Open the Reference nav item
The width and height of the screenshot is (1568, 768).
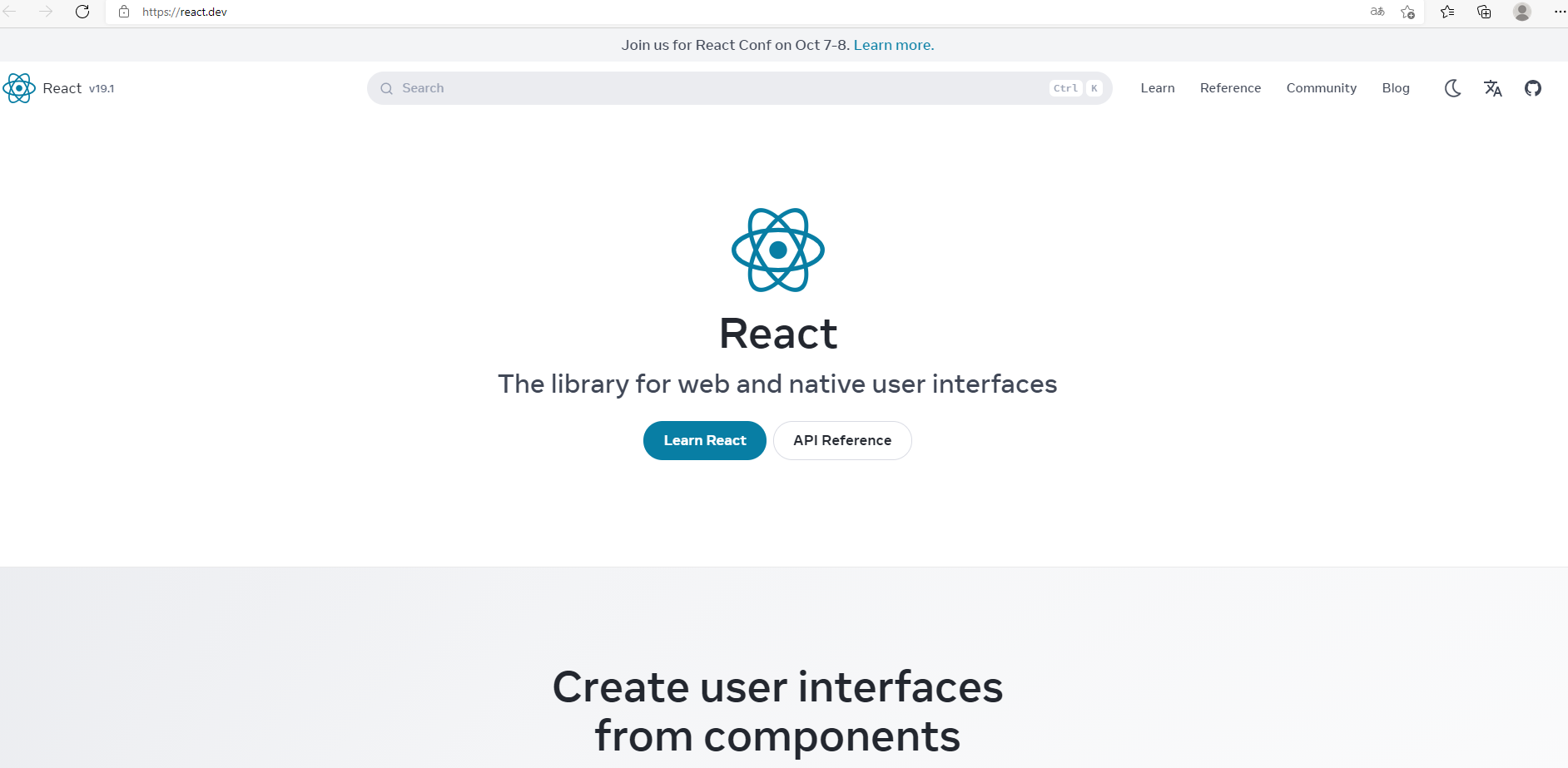(1230, 88)
